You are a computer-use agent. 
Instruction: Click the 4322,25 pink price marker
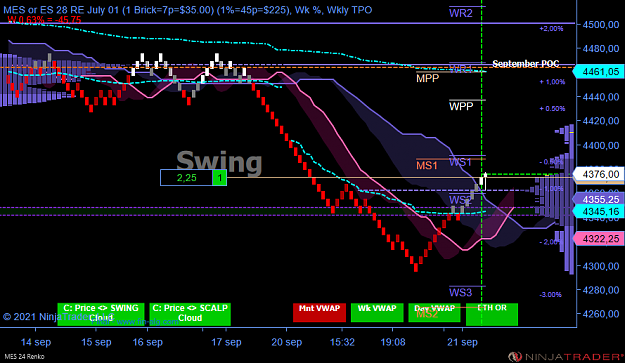pyautogui.click(x=598, y=239)
